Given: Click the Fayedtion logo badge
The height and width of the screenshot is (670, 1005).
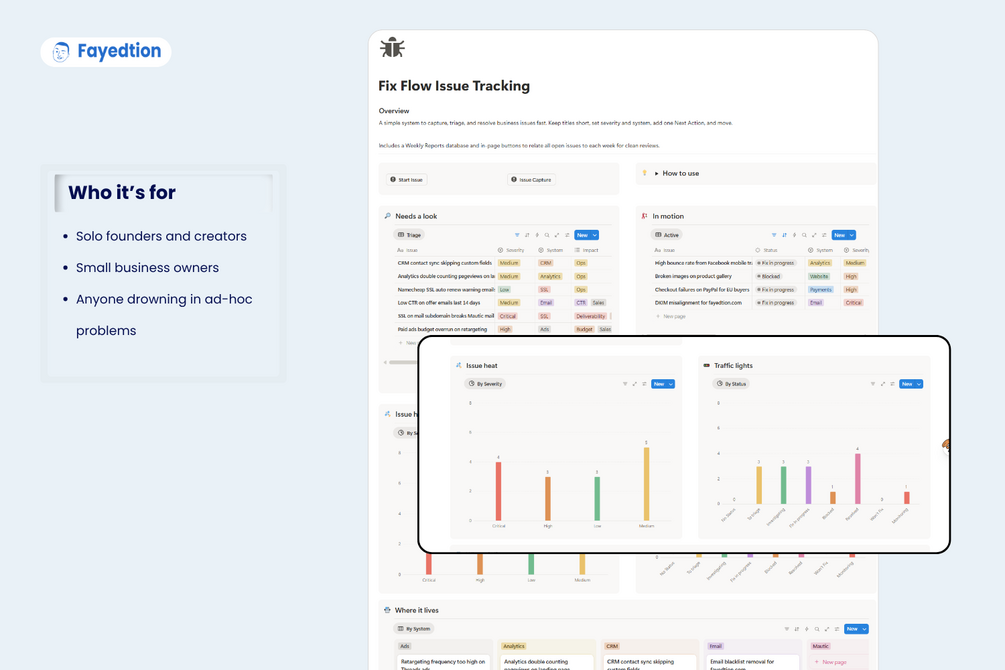Looking at the screenshot, I should (106, 51).
